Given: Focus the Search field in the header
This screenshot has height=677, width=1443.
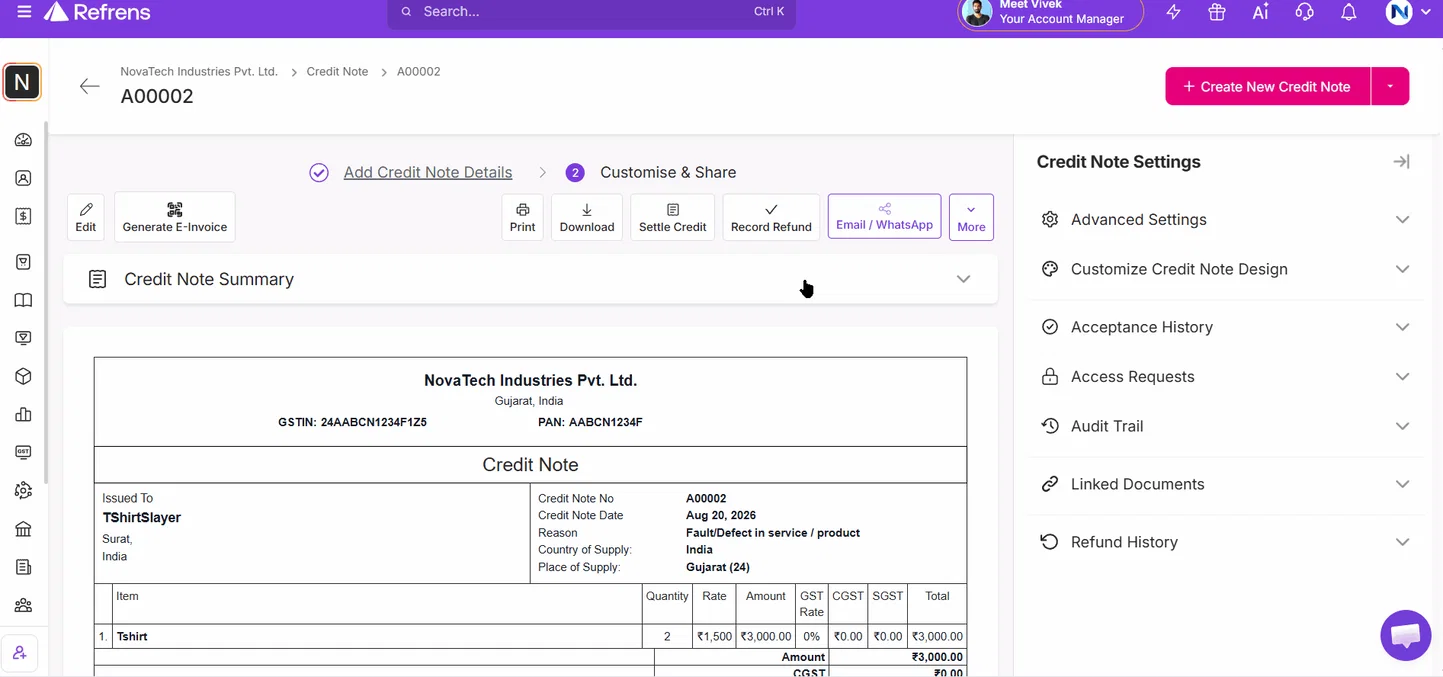Looking at the screenshot, I should [x=592, y=12].
